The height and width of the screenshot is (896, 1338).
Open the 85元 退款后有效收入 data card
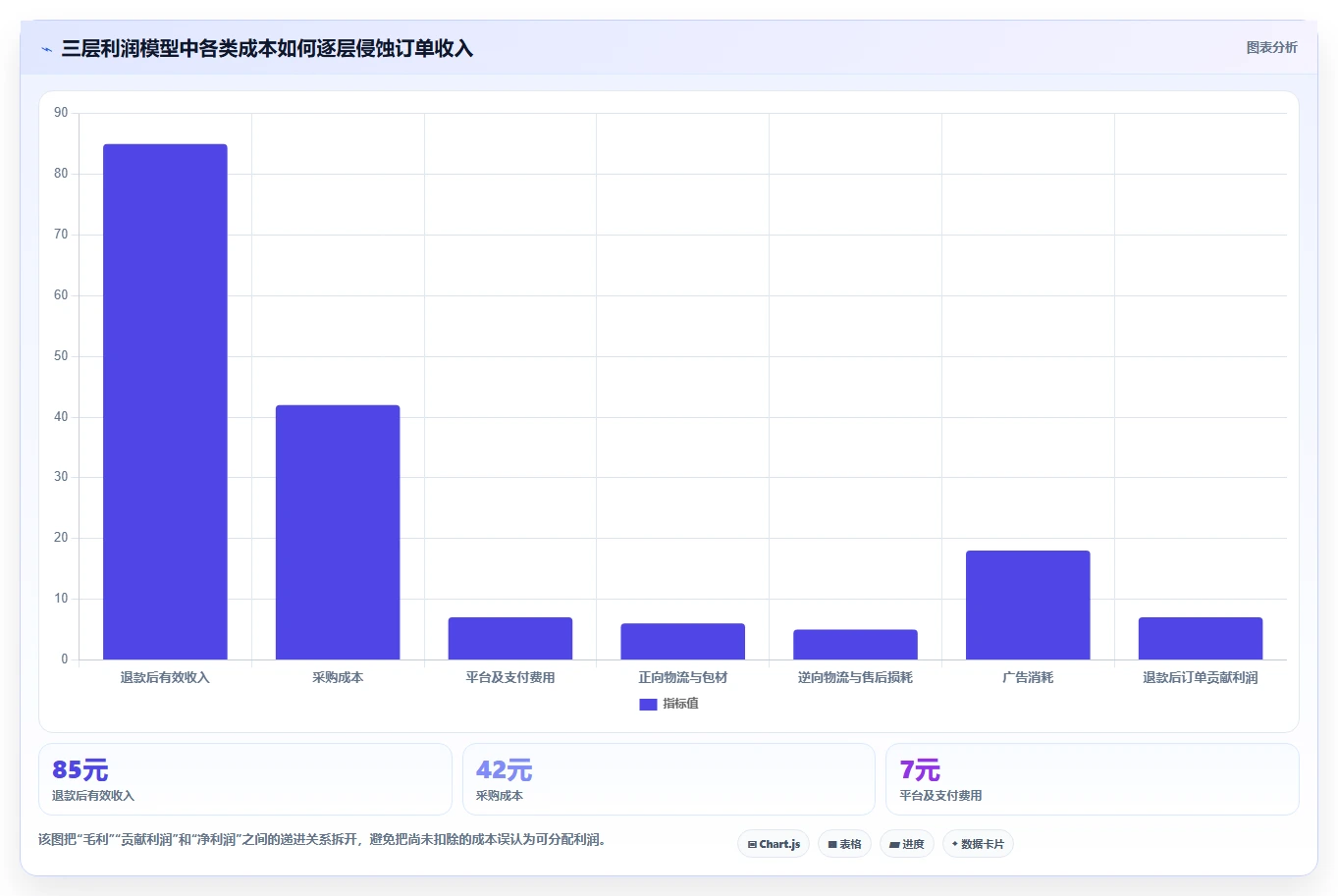(245, 779)
